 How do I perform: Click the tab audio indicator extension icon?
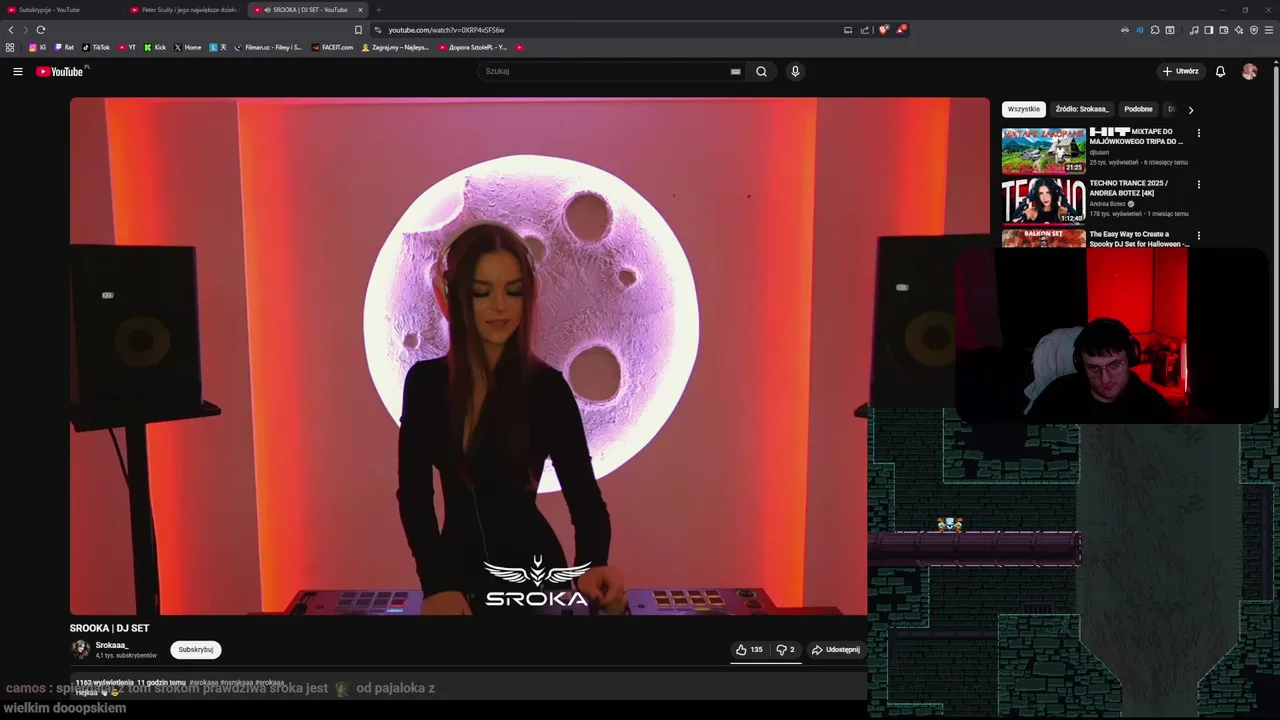[x=1140, y=30]
